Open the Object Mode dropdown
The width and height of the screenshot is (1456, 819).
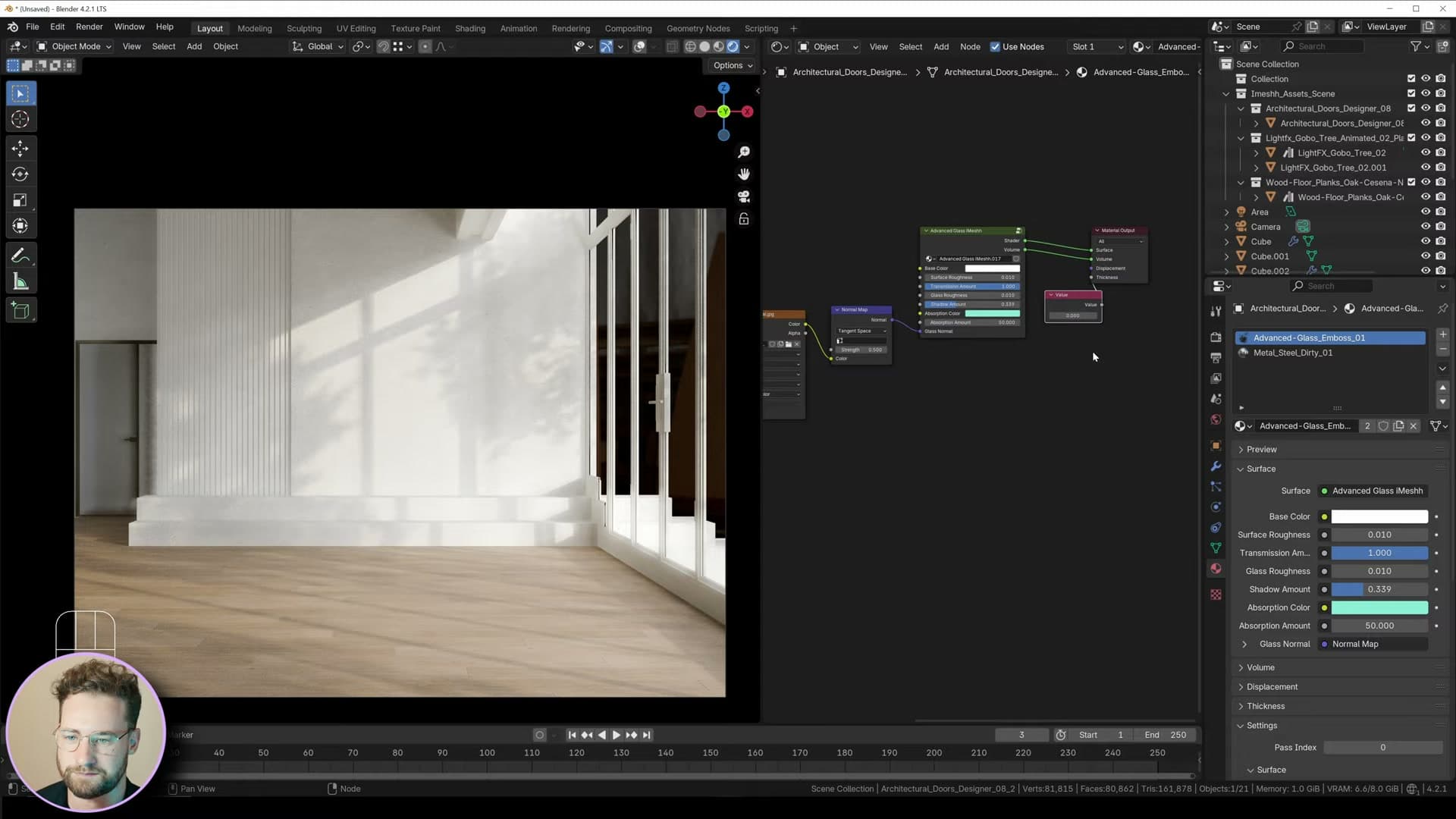74,46
